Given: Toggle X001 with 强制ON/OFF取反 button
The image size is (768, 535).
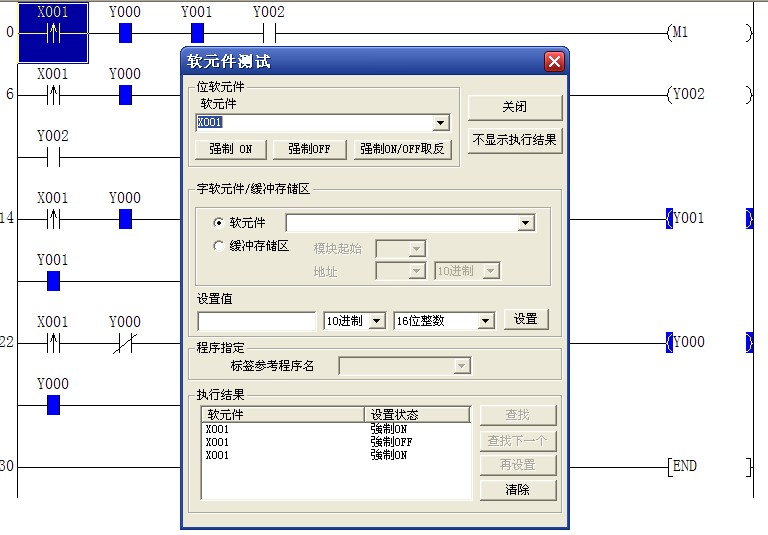Looking at the screenshot, I should coord(403,149).
